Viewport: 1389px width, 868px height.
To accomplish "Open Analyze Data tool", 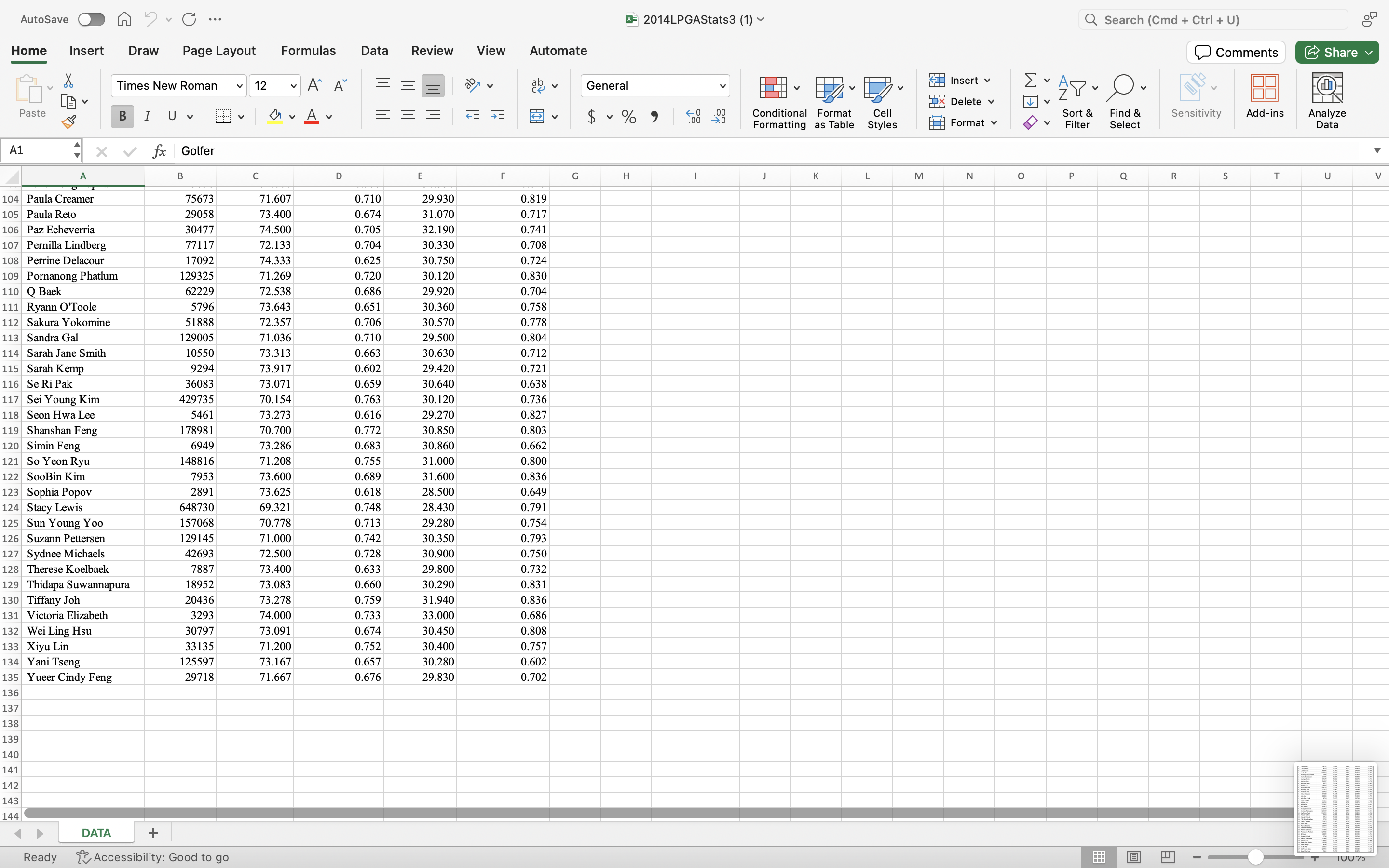I will (1327, 101).
